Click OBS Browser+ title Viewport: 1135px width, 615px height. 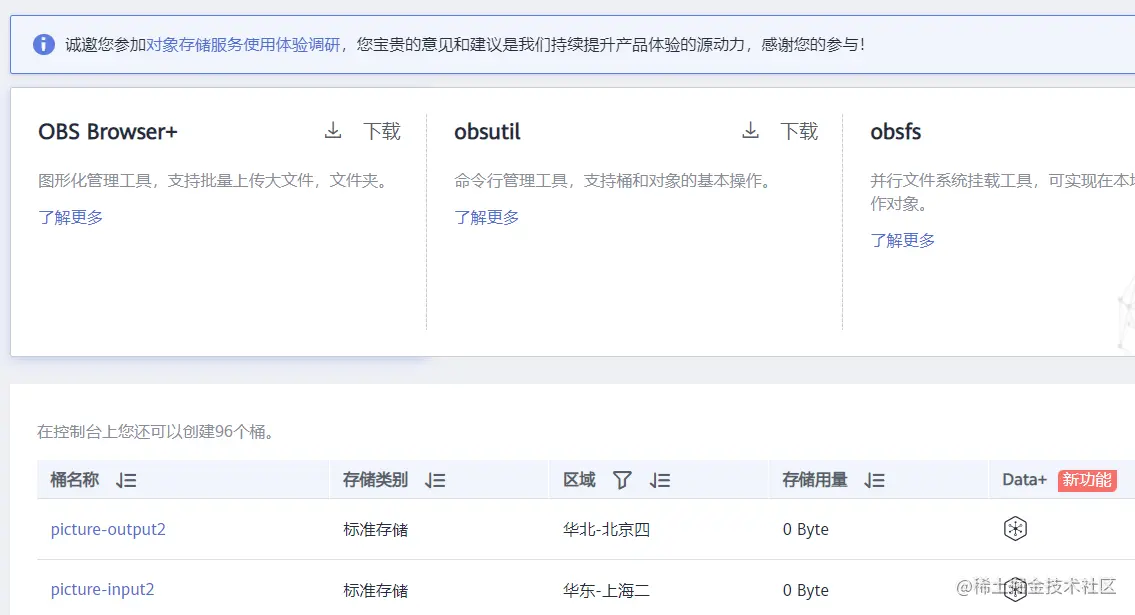click(x=108, y=132)
